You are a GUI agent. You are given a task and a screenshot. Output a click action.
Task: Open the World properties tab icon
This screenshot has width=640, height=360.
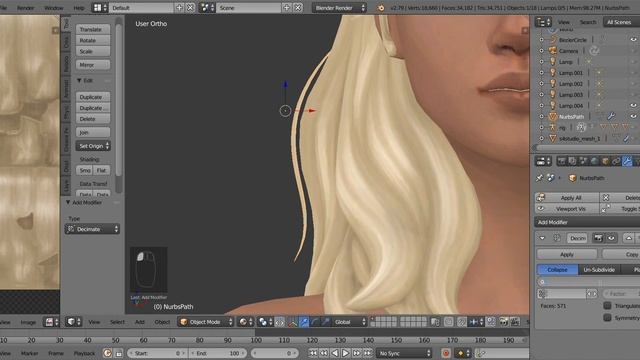pyautogui.click(x=594, y=161)
